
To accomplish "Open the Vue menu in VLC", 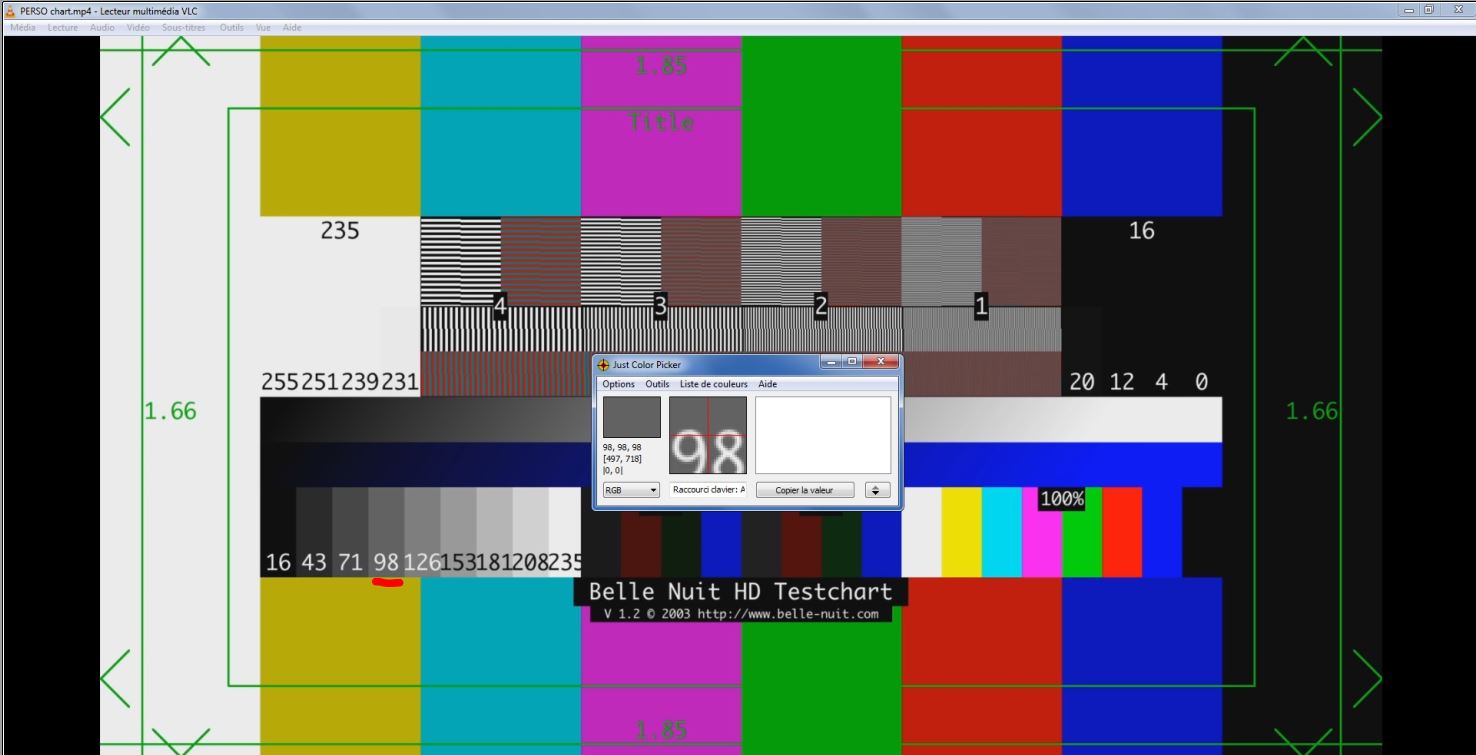I will [x=264, y=28].
